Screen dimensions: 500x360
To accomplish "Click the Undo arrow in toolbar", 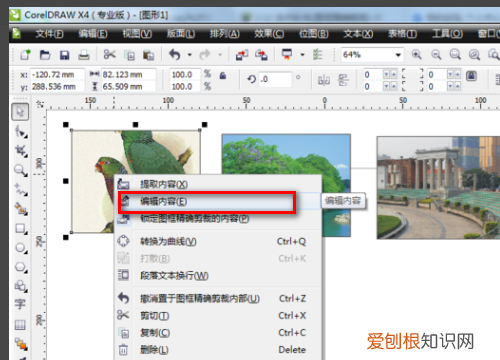I will click(x=174, y=54).
